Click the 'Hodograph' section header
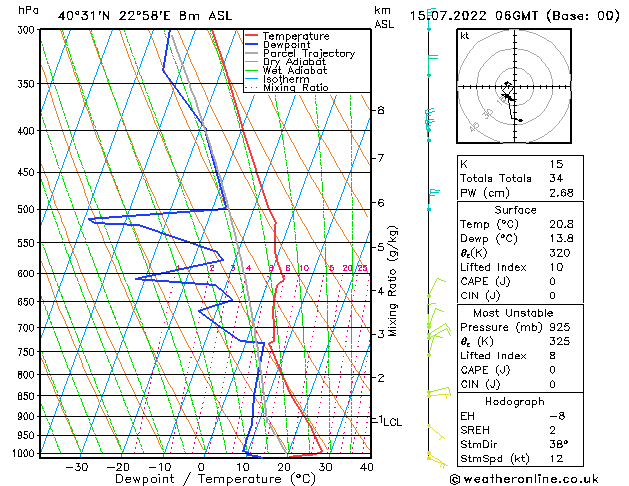 (515, 402)
